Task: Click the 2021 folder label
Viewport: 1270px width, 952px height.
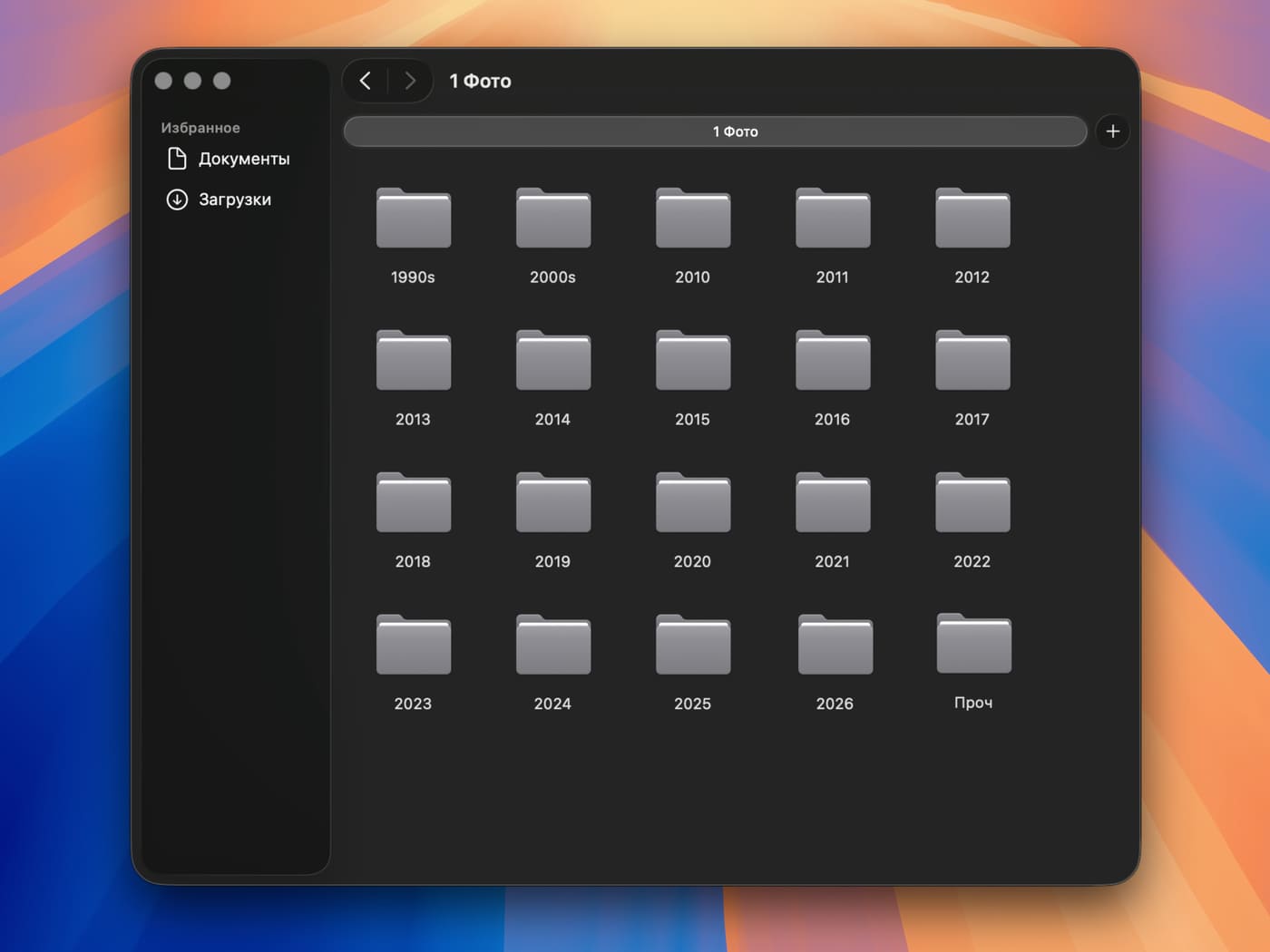Action: (x=832, y=561)
